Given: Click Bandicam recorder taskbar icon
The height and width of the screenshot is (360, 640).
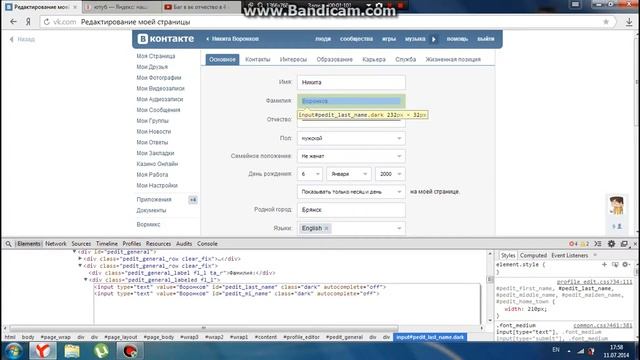Looking at the screenshot, I should [130, 351].
